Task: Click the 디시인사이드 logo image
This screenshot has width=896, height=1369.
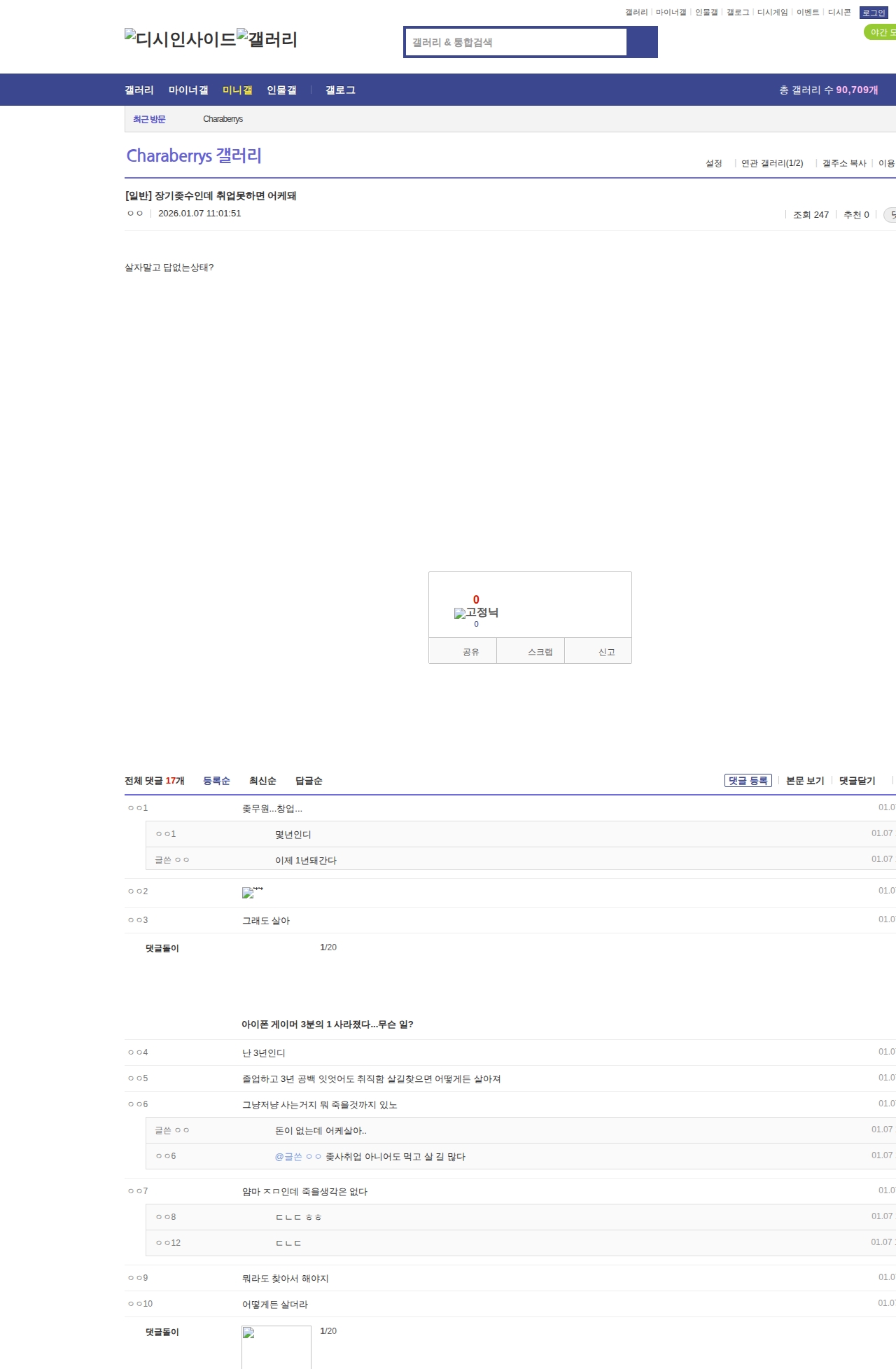Action: tap(180, 39)
